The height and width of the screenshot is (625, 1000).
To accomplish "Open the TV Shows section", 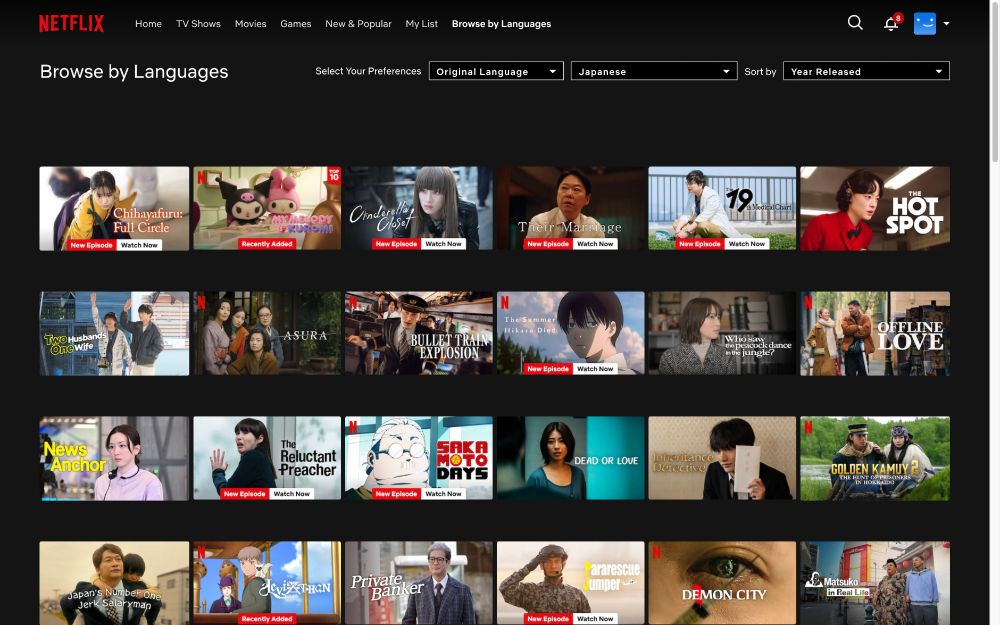I will point(198,24).
